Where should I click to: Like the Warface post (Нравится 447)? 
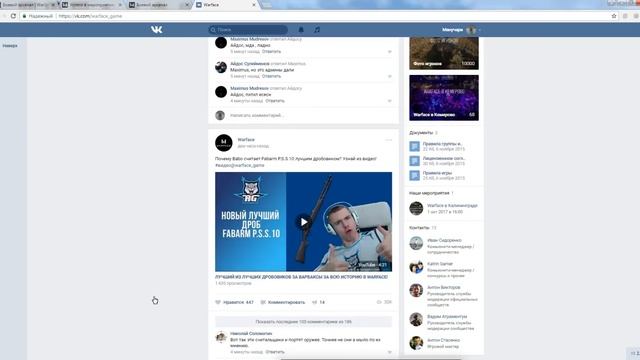pos(235,302)
